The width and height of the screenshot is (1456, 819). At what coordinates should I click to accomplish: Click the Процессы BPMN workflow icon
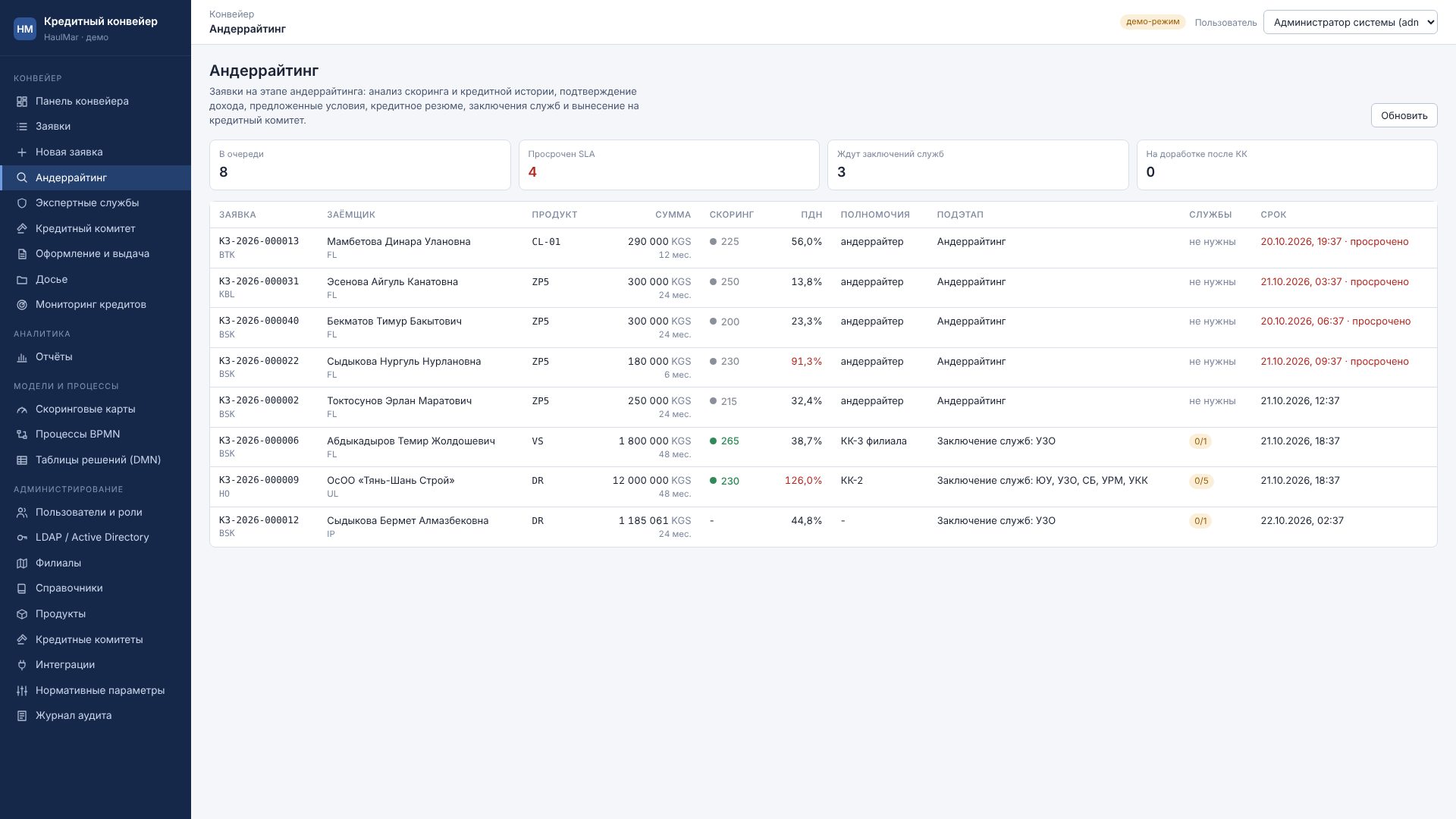pos(22,435)
